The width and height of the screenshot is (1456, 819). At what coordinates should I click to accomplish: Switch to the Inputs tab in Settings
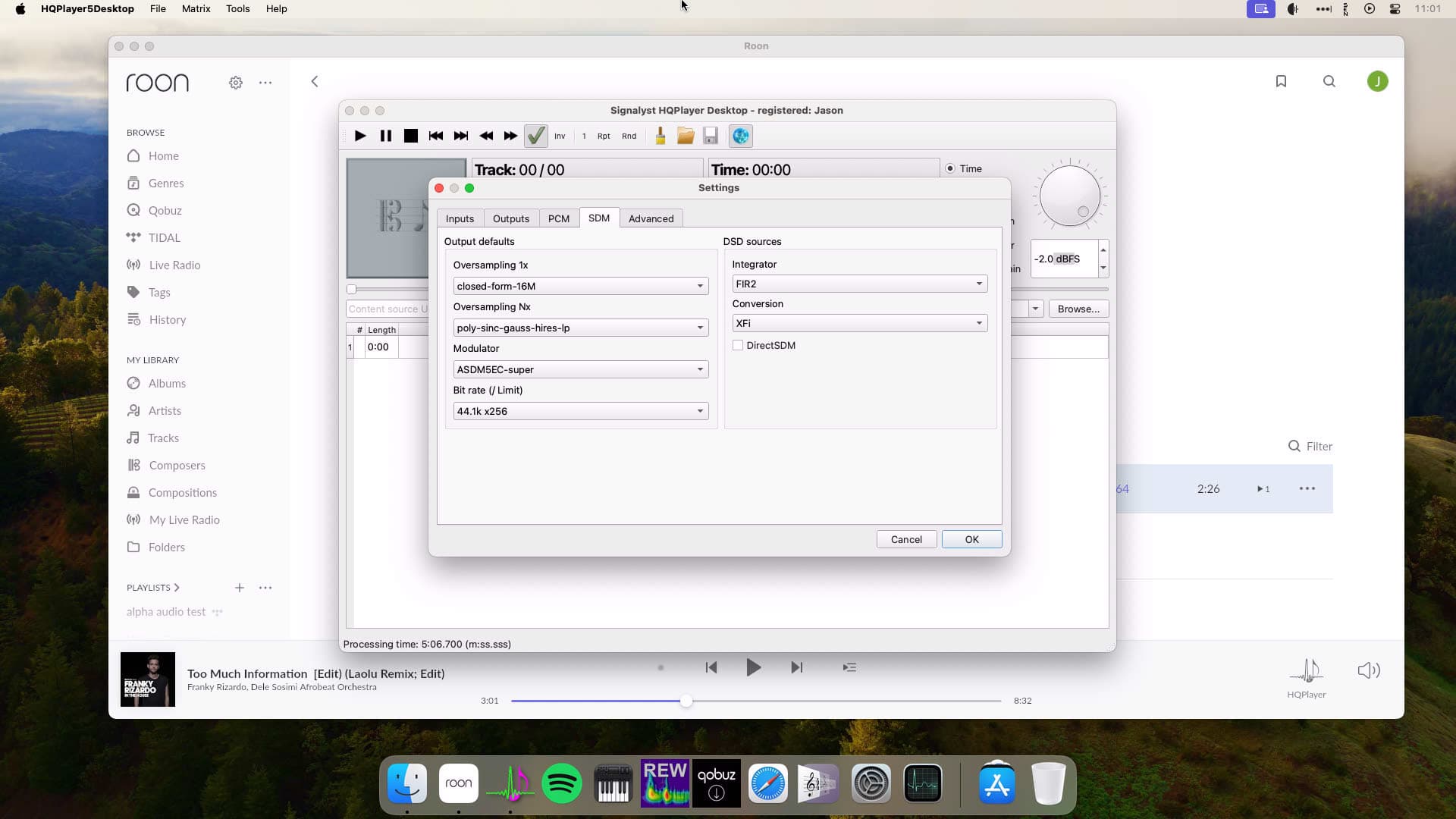pos(460,218)
